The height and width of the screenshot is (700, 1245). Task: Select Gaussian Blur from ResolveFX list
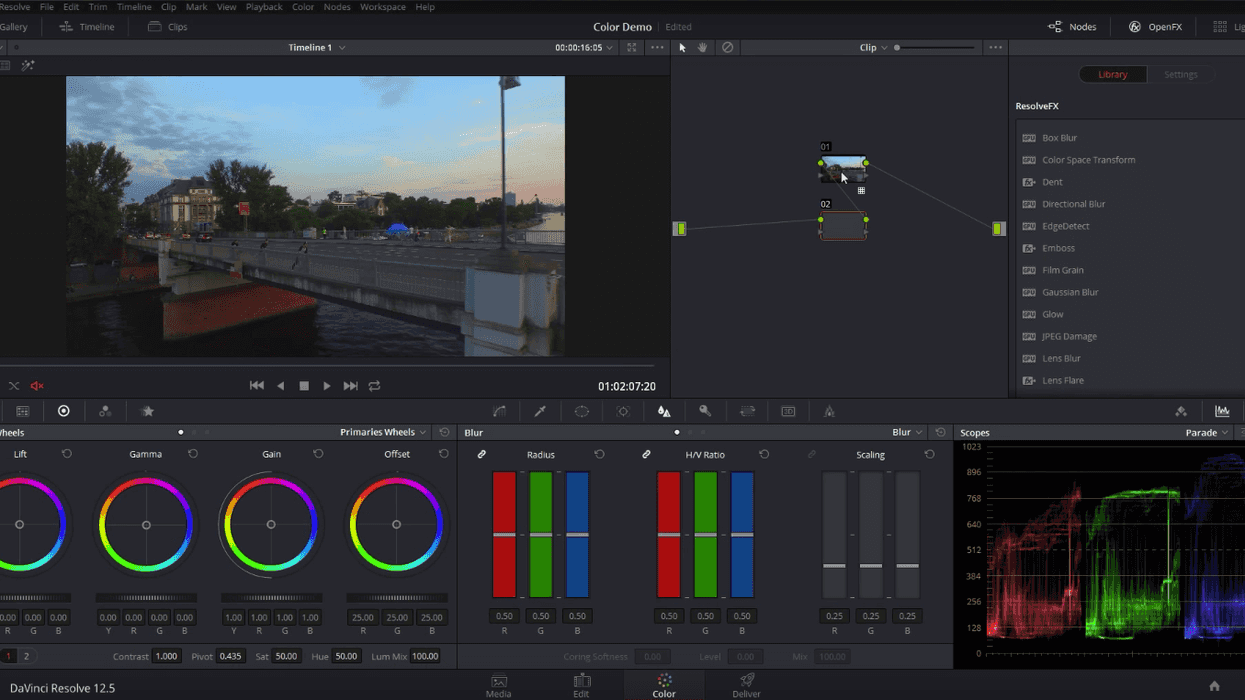1070,292
